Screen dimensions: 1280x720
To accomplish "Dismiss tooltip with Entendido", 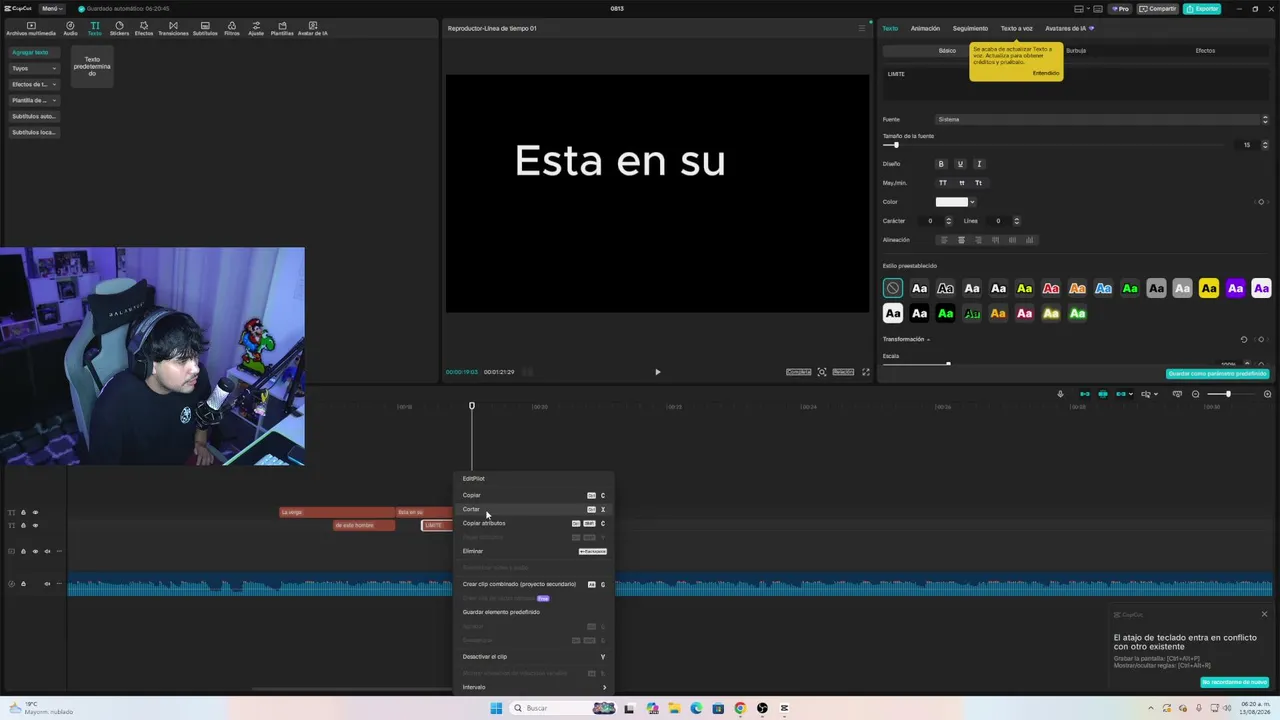I will point(1046,73).
